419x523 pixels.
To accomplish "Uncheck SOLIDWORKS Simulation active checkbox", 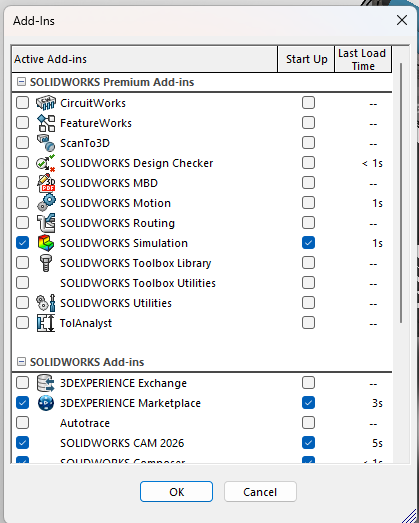I will 22,243.
